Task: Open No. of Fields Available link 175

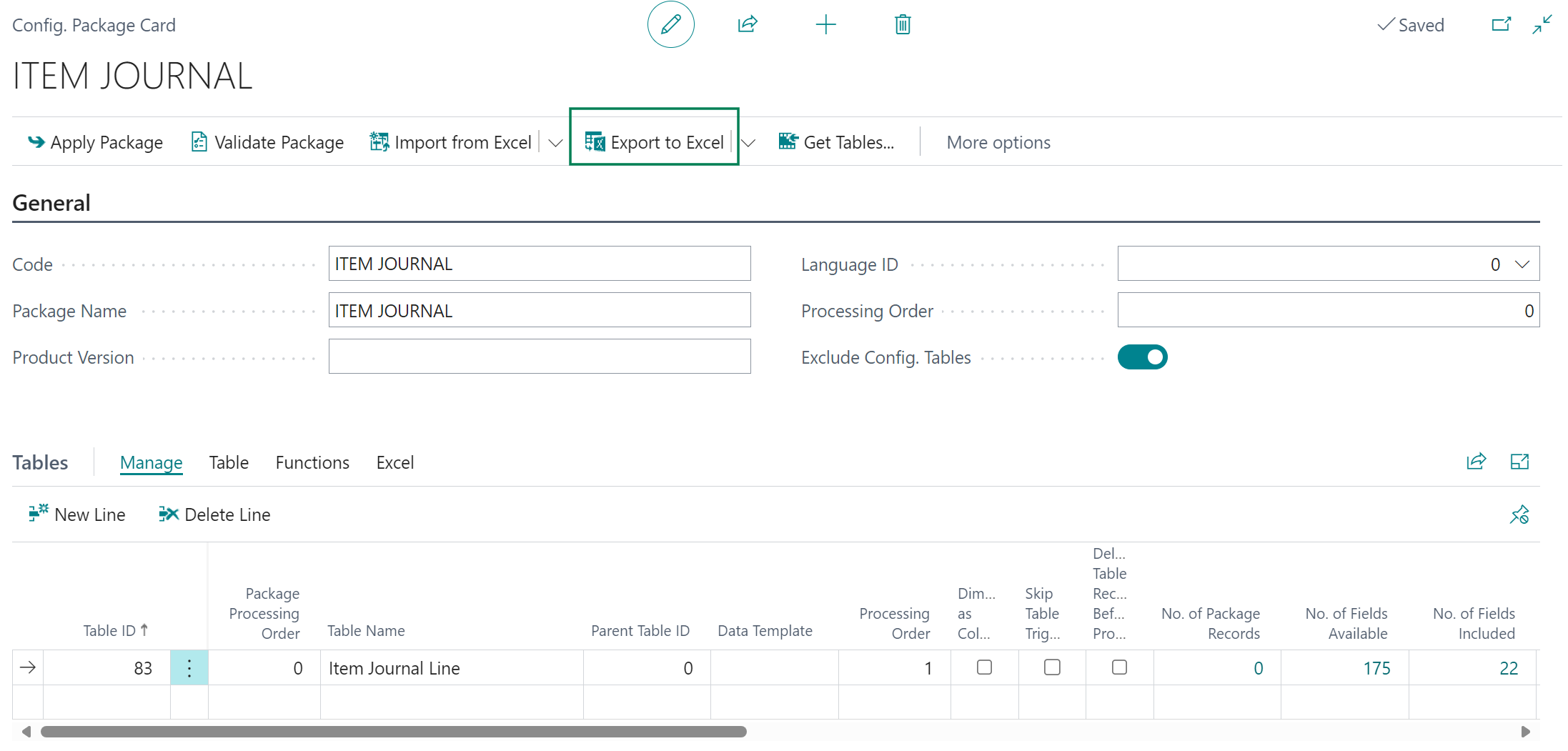Action: [x=1376, y=668]
